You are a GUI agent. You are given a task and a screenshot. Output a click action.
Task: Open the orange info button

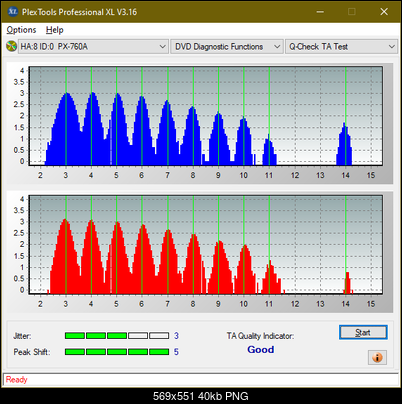coord(377,358)
